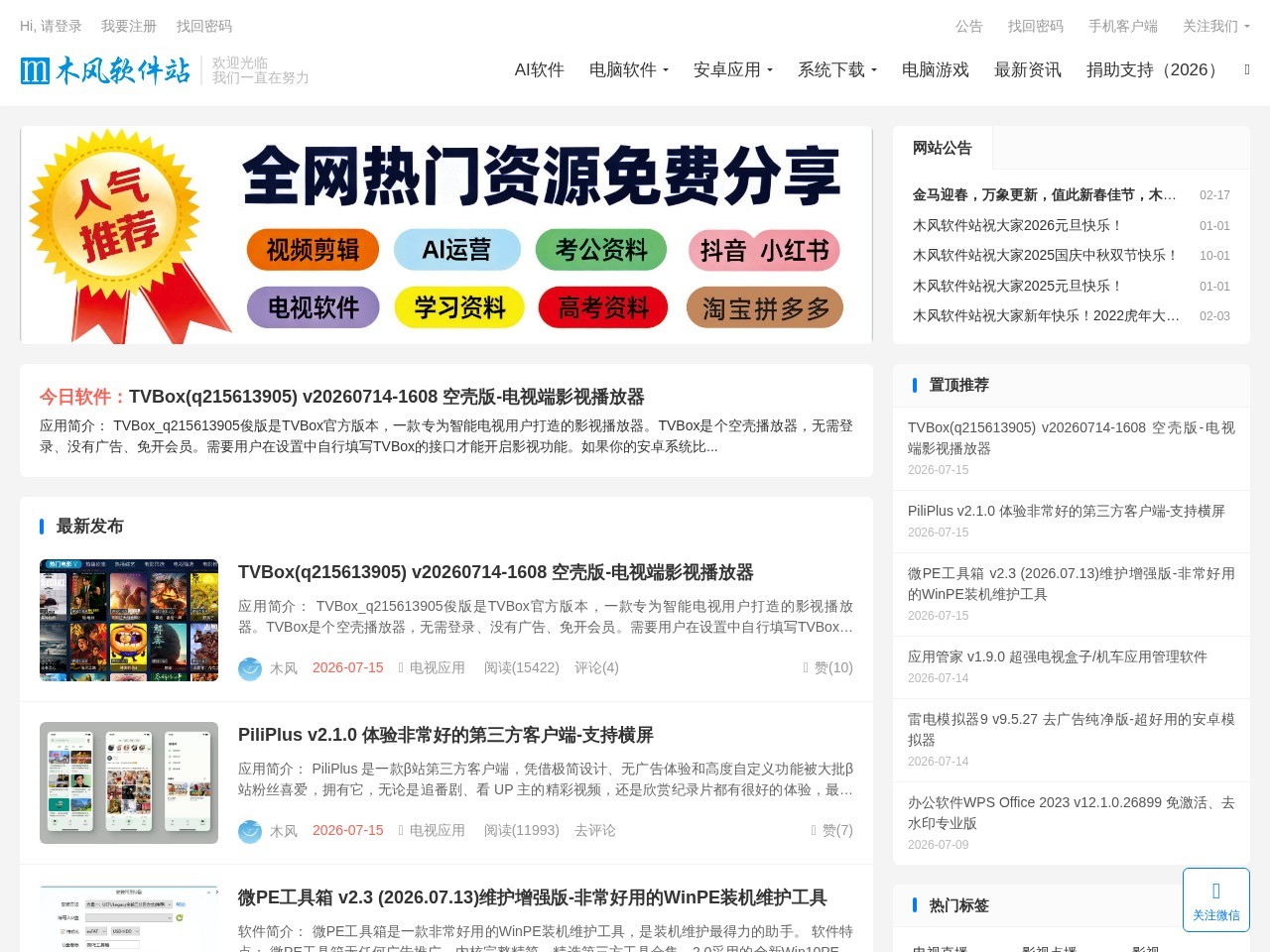Viewport: 1270px width, 952px height.
Task: Click the 木风软件站 site logo
Action: (105, 70)
